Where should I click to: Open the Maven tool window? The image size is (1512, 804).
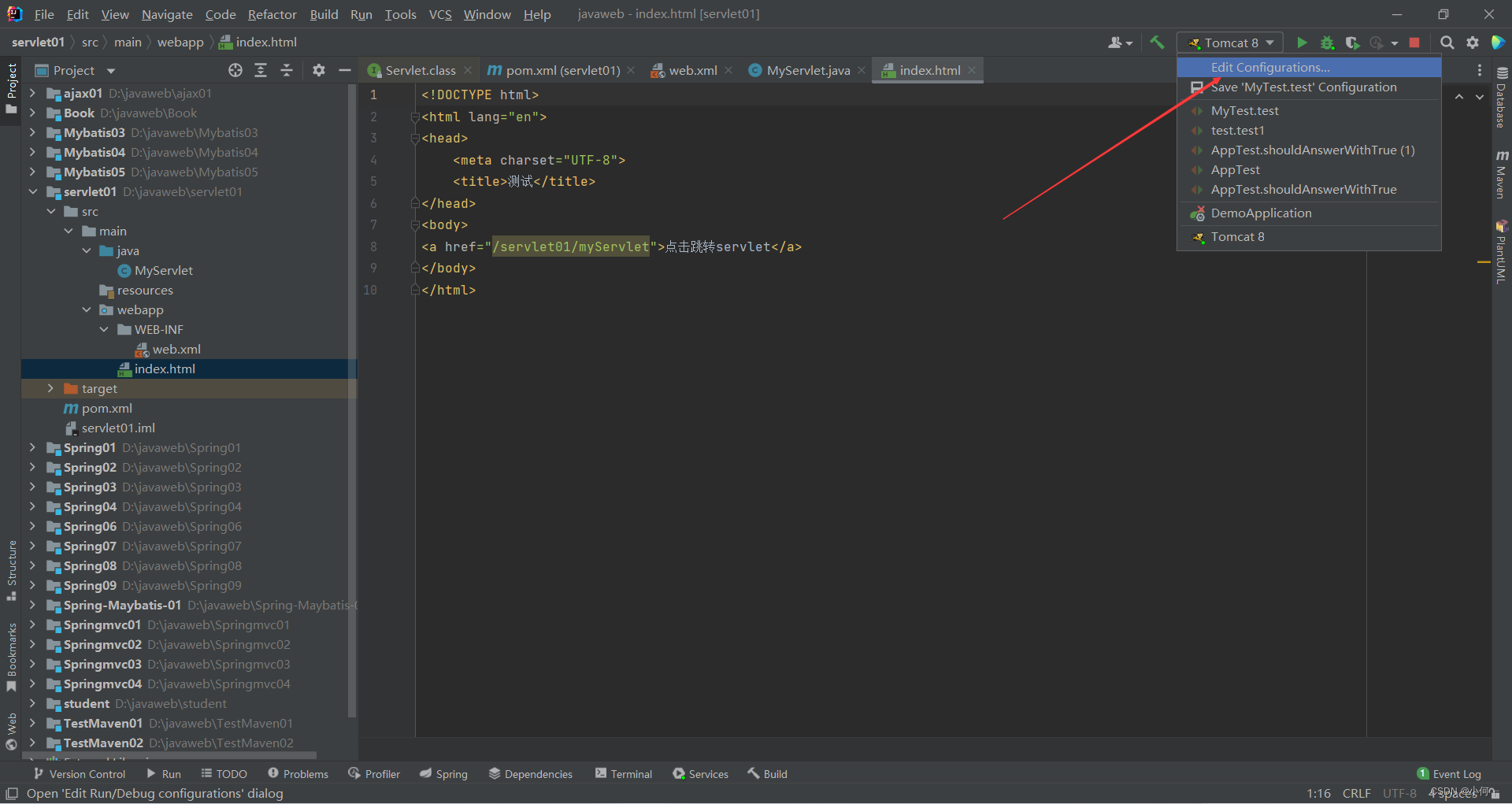pyautogui.click(x=1501, y=174)
